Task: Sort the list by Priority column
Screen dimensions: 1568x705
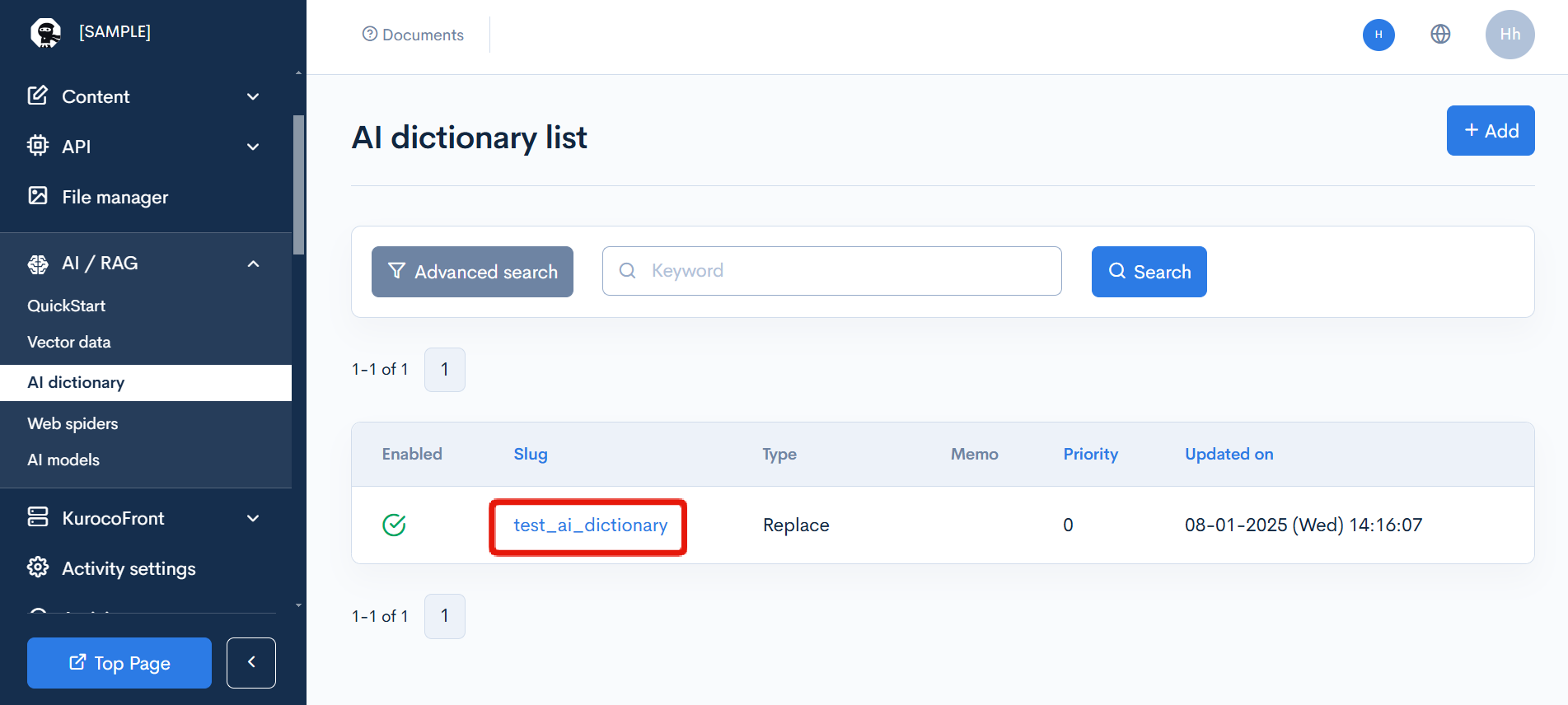Action: point(1090,454)
